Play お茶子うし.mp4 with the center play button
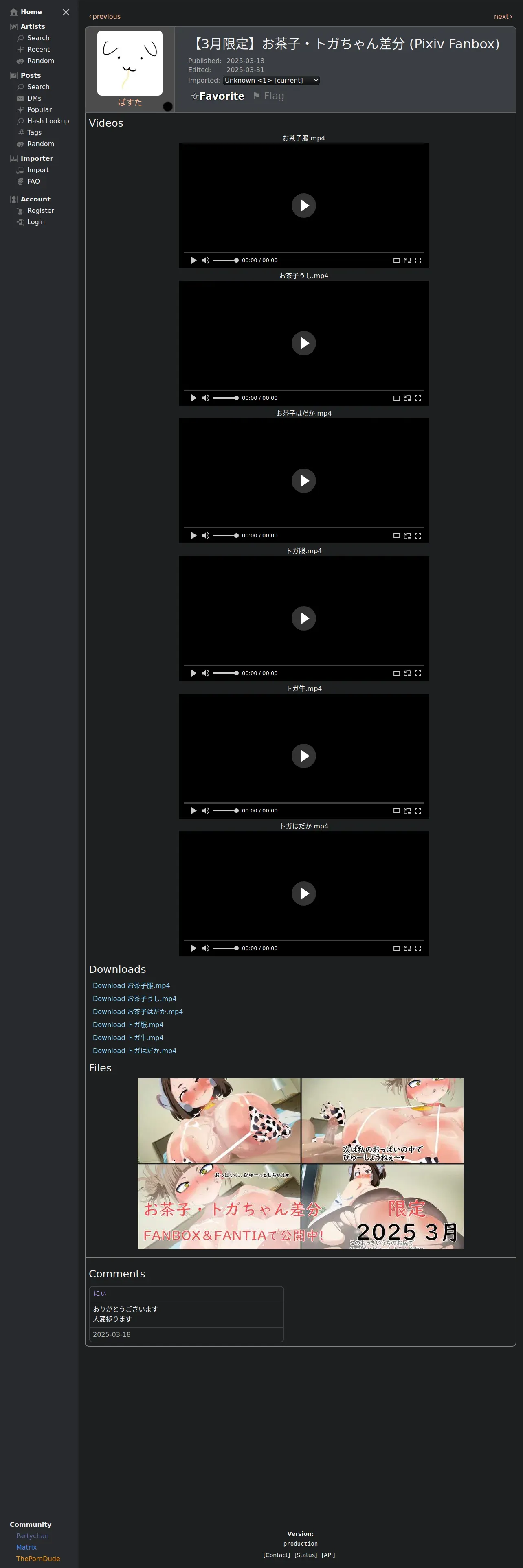This screenshot has height=1568, width=523. (304, 343)
